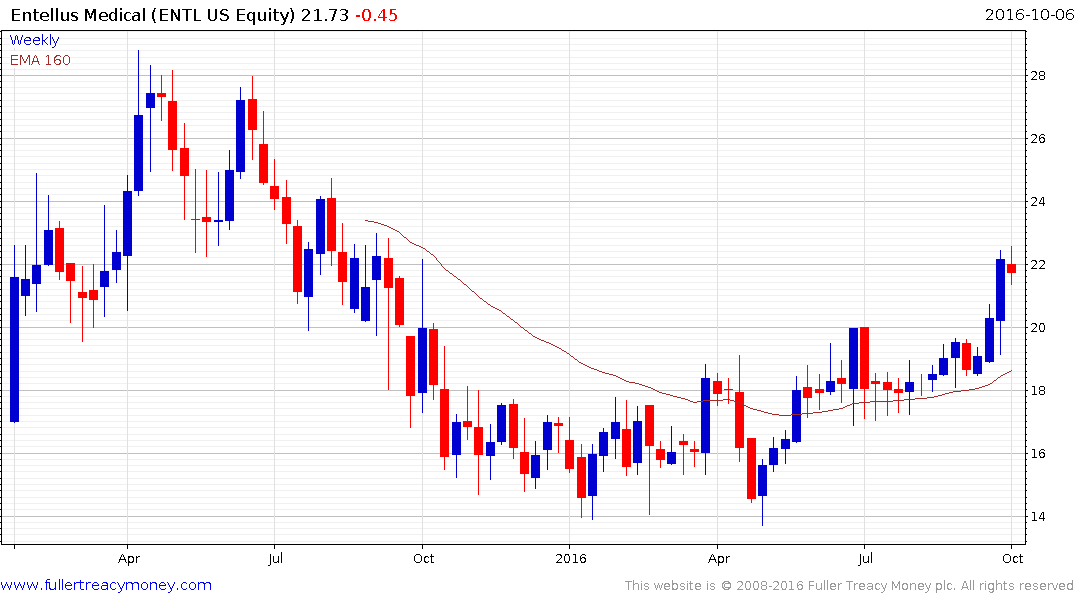This screenshot has height=600, width=1075.
Task: Click the 22 price axis label
Action: (x=1038, y=265)
